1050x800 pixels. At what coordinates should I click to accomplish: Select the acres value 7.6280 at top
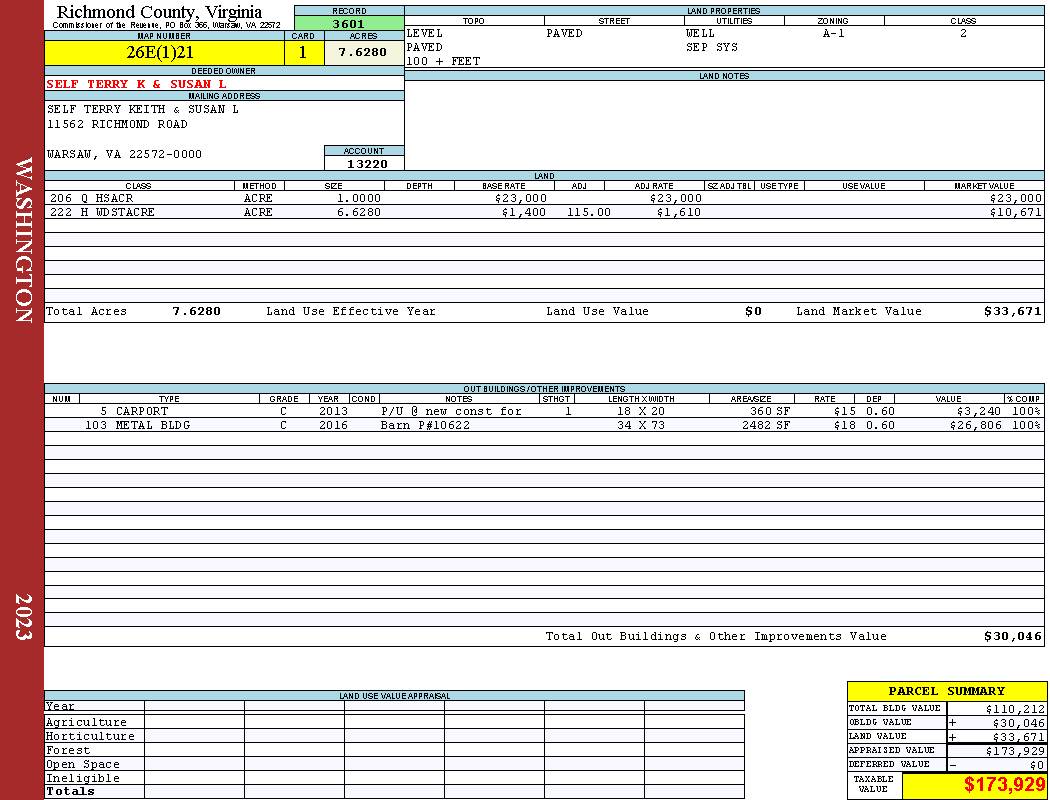pos(362,52)
